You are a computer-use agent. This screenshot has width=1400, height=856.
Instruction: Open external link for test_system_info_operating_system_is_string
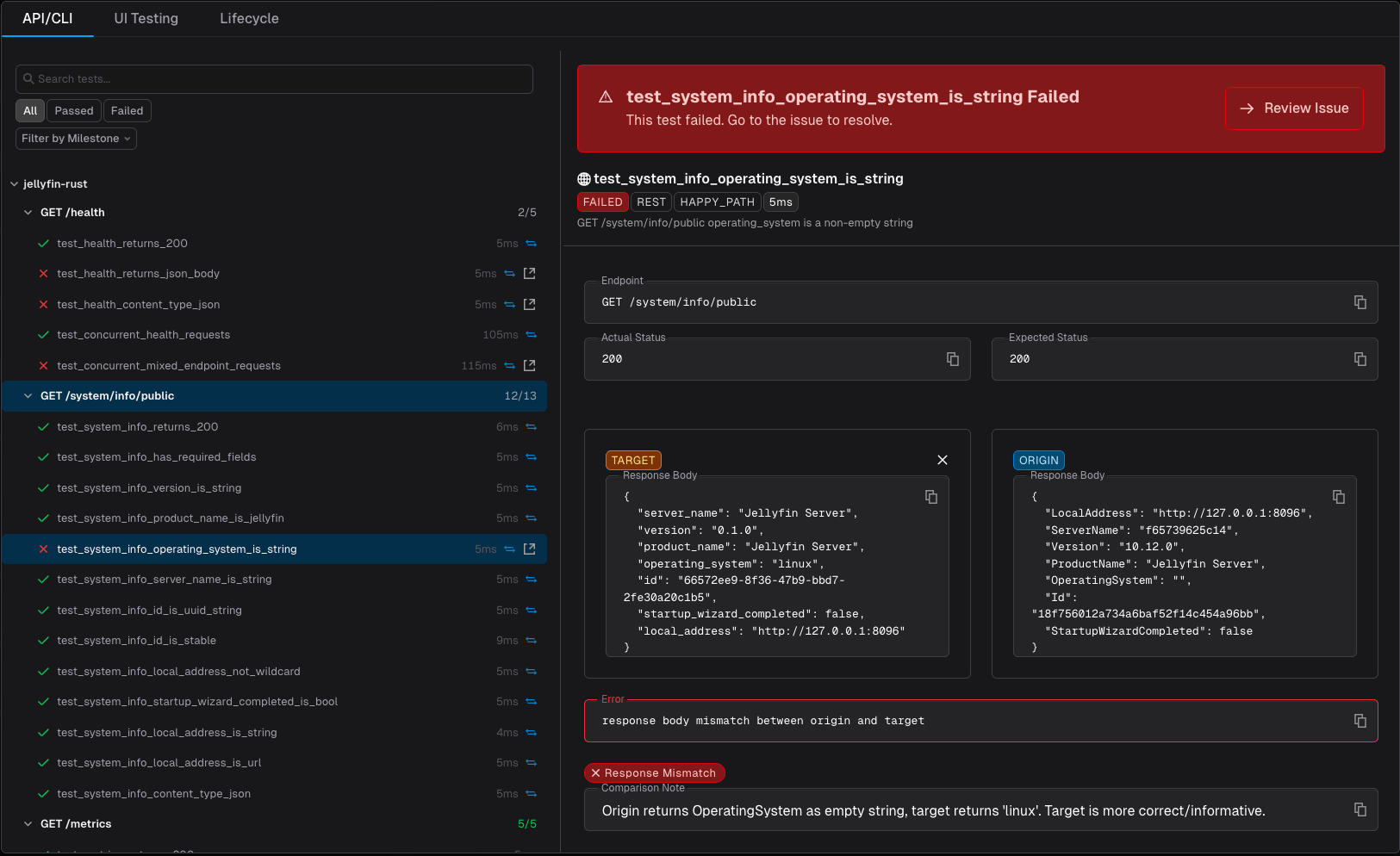pyautogui.click(x=530, y=549)
